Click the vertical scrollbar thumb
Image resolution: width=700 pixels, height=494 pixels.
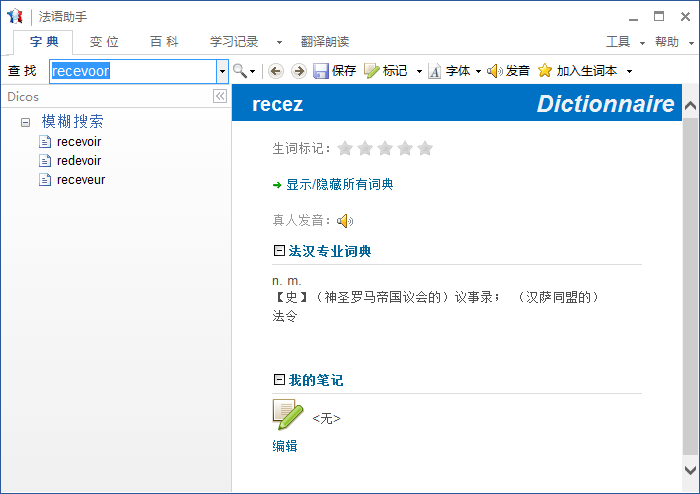coord(691,287)
